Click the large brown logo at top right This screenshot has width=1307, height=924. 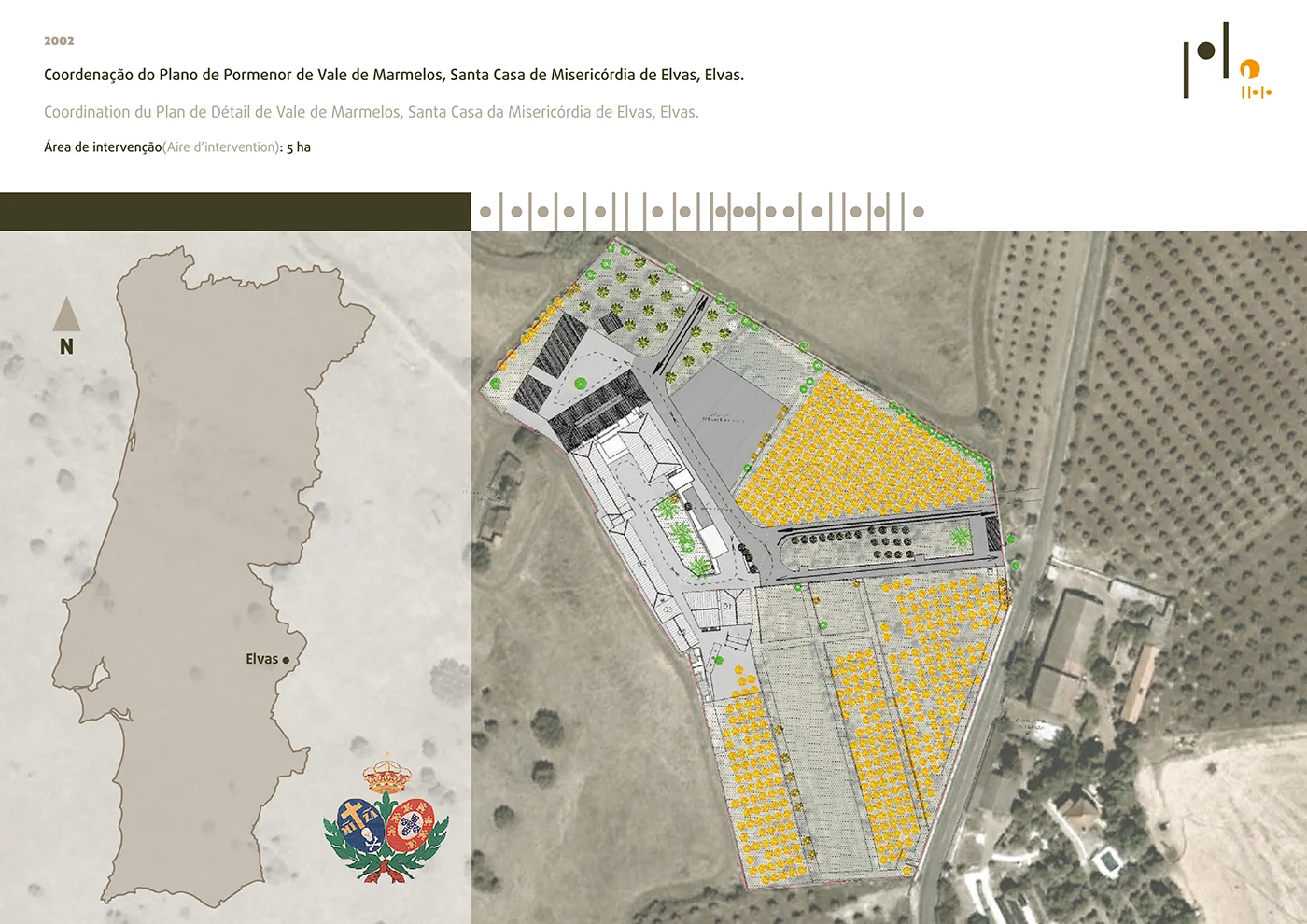click(x=1206, y=61)
